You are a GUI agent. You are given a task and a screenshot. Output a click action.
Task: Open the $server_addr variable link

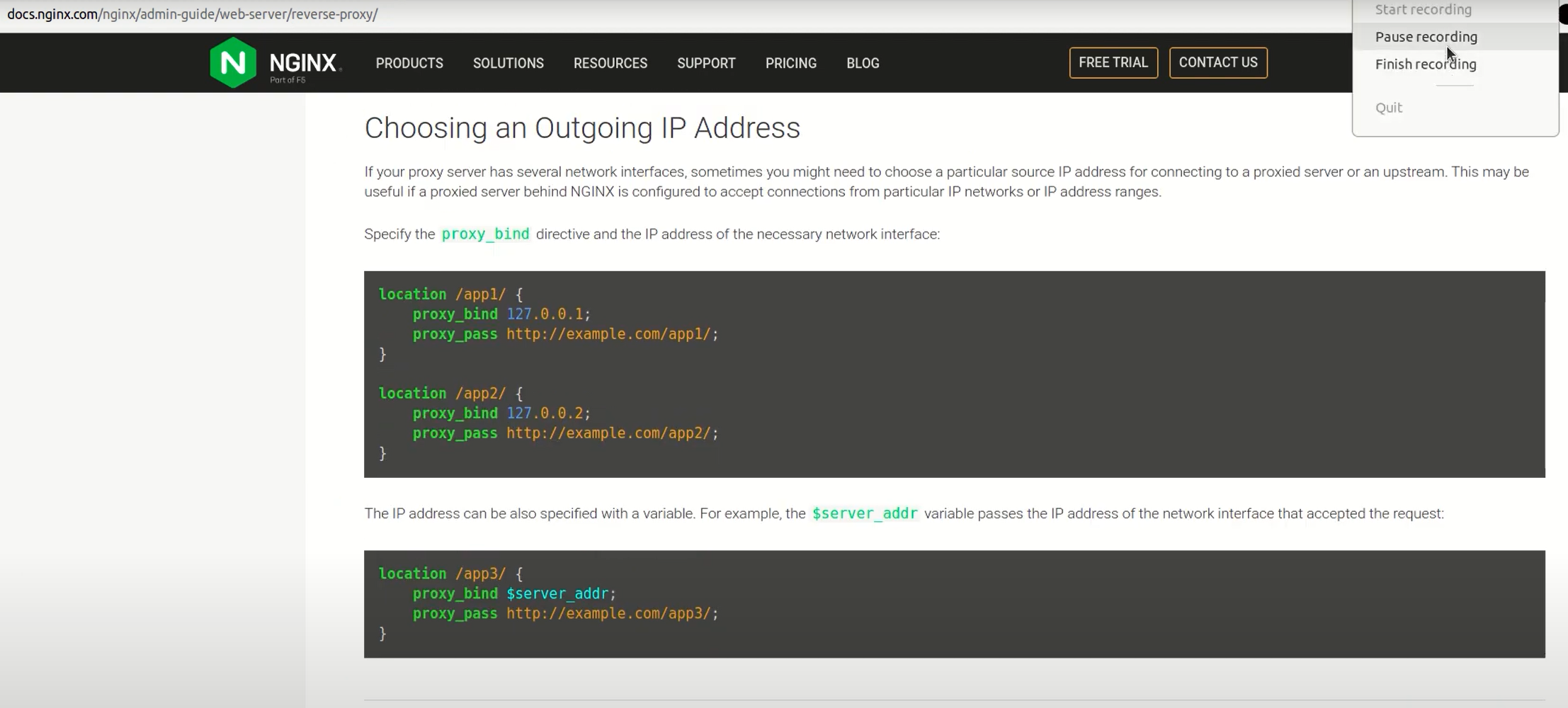pos(865,513)
